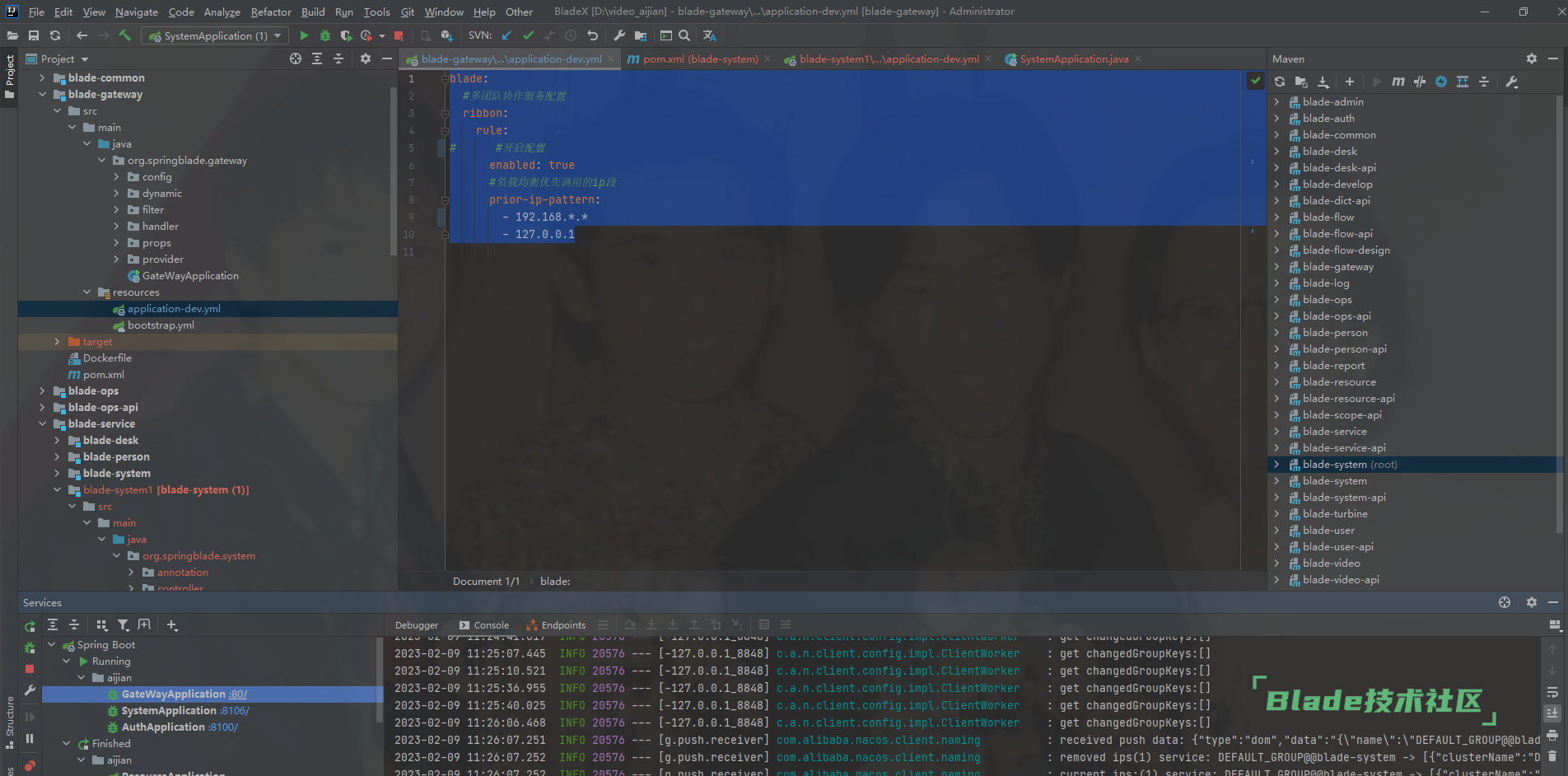
Task: Expand the blade-common module
Action: pyautogui.click(x=42, y=77)
